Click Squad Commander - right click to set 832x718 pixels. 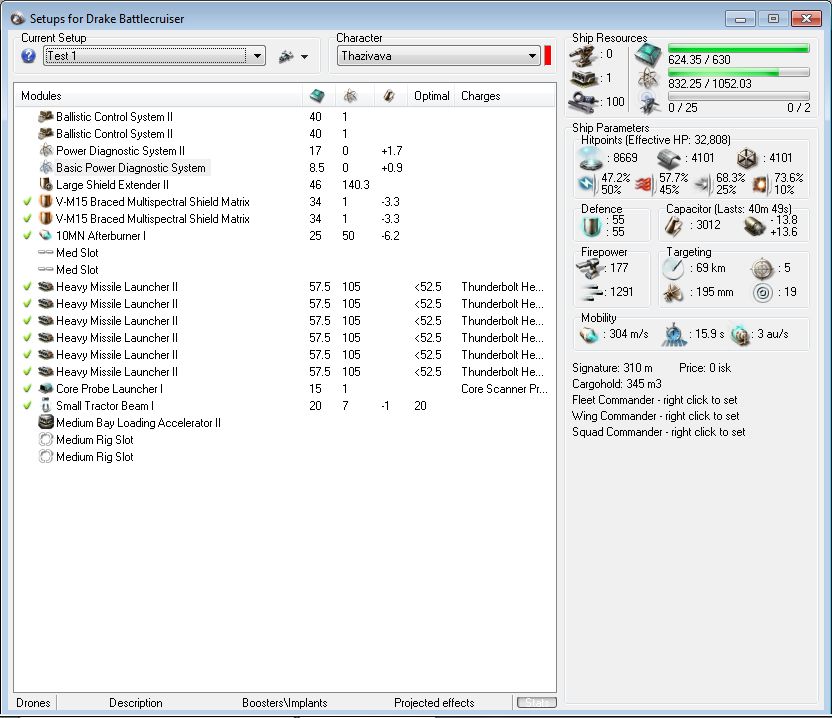coord(658,432)
